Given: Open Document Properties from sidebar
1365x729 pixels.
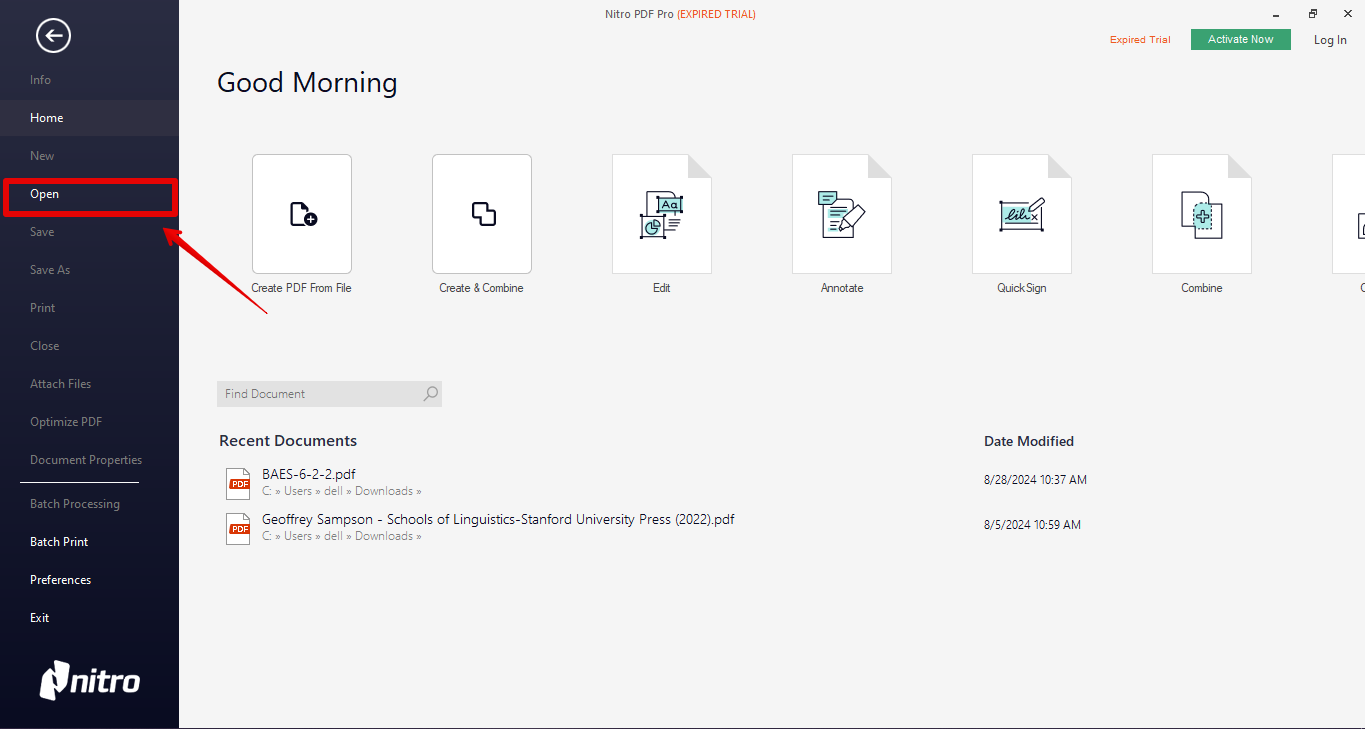Looking at the screenshot, I should tap(86, 460).
